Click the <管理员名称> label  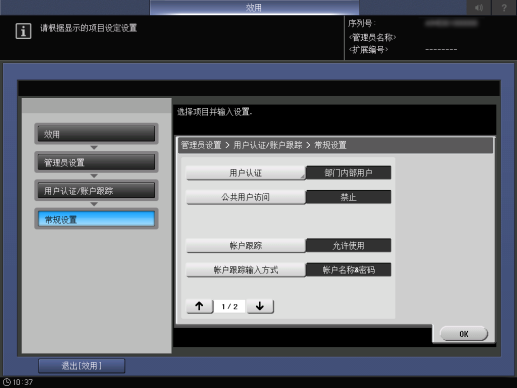(372, 37)
